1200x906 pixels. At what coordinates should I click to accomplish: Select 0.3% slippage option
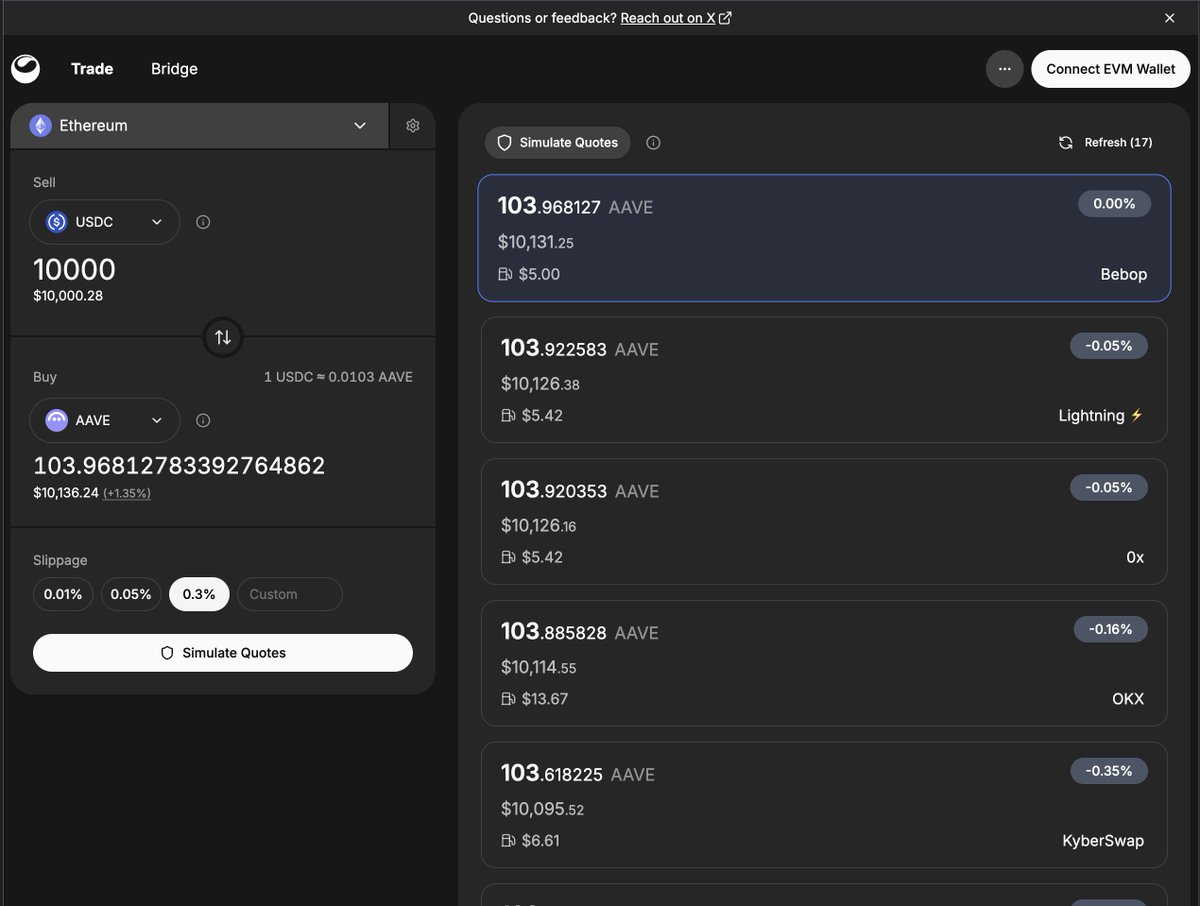click(199, 594)
